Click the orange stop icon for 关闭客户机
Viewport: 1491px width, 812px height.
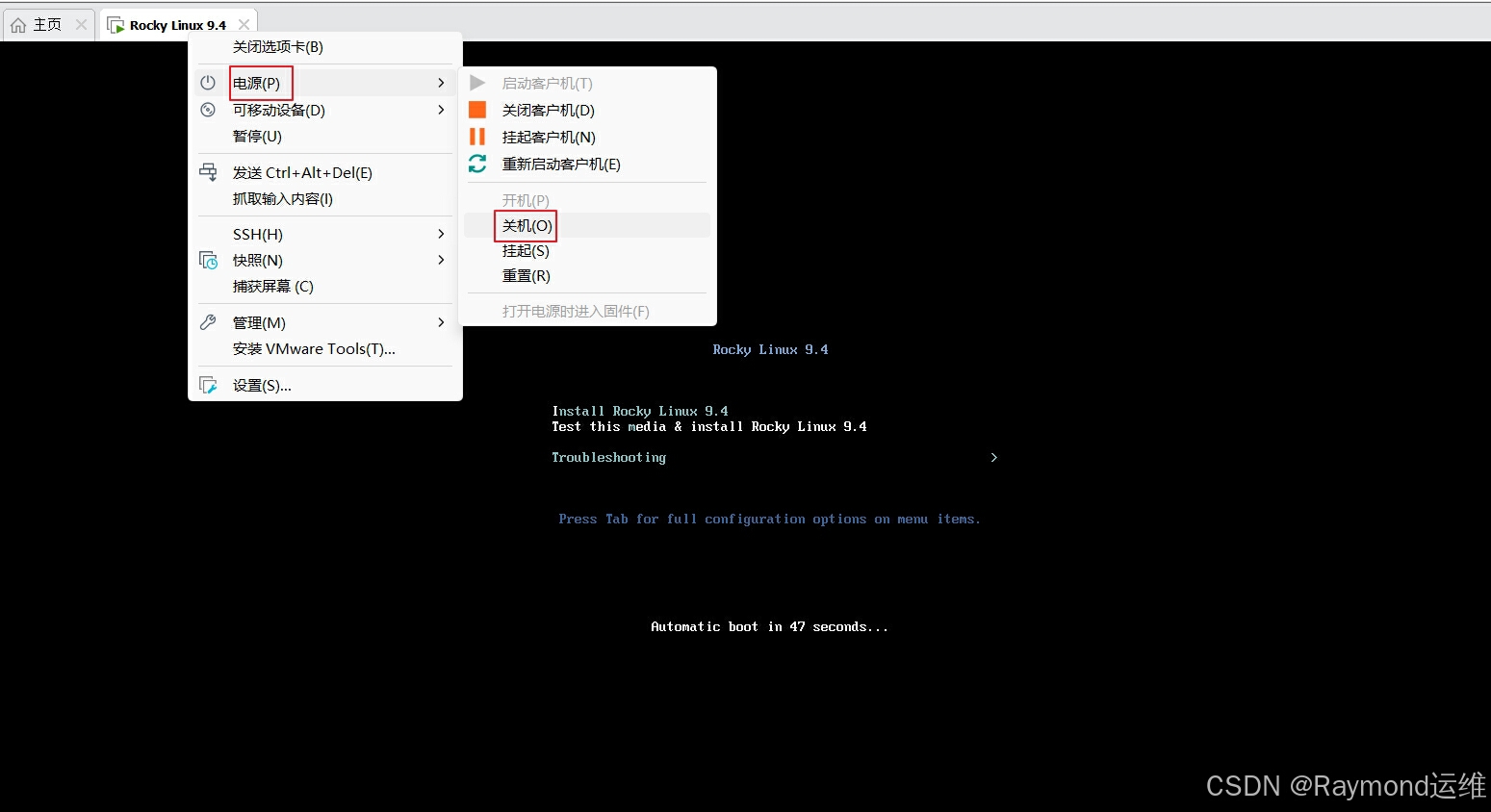pyautogui.click(x=477, y=110)
